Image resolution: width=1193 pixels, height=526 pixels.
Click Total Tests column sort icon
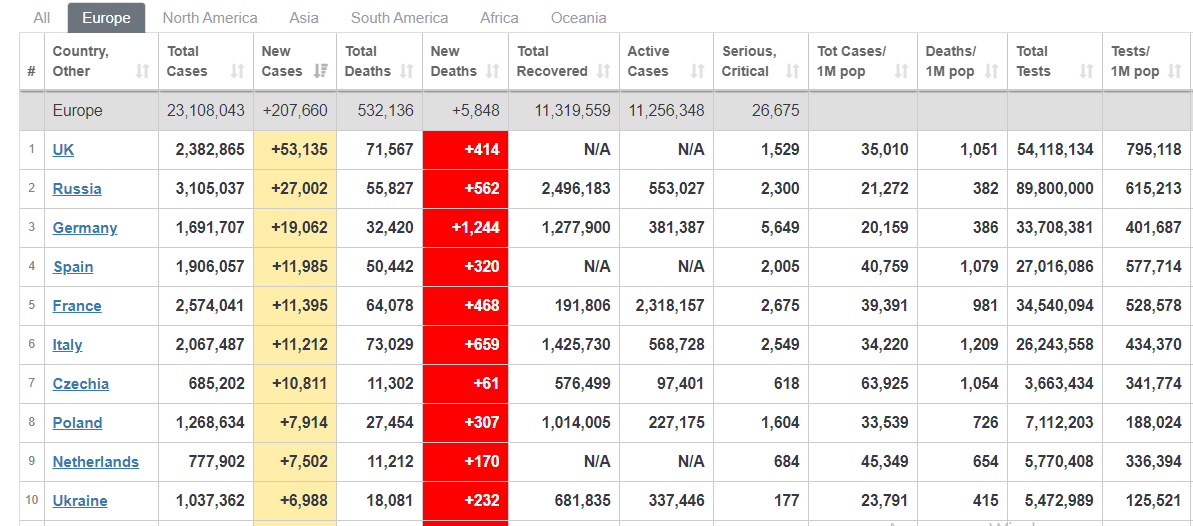1086,71
